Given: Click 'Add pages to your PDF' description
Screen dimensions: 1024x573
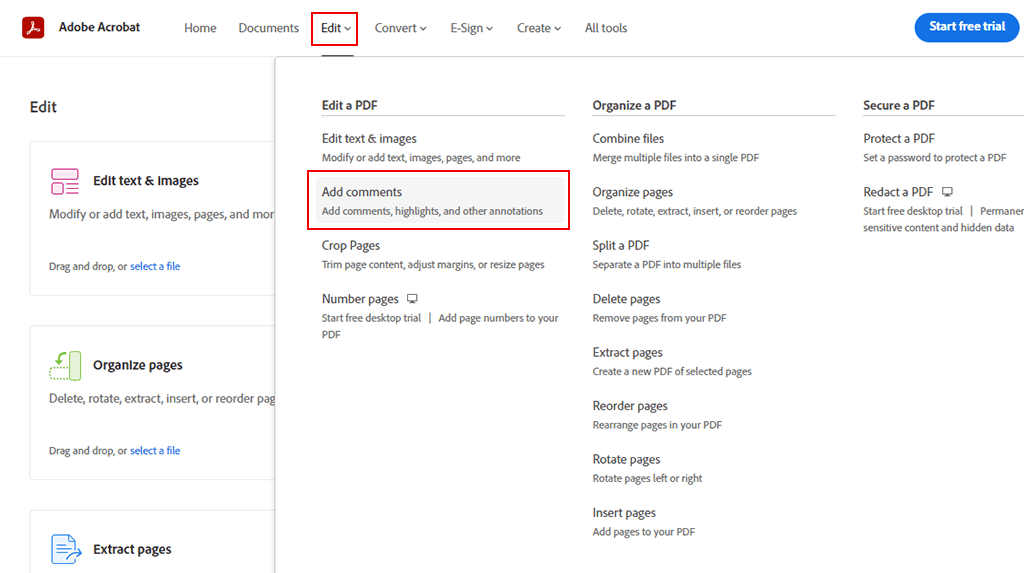Looking at the screenshot, I should pyautogui.click(x=643, y=532).
